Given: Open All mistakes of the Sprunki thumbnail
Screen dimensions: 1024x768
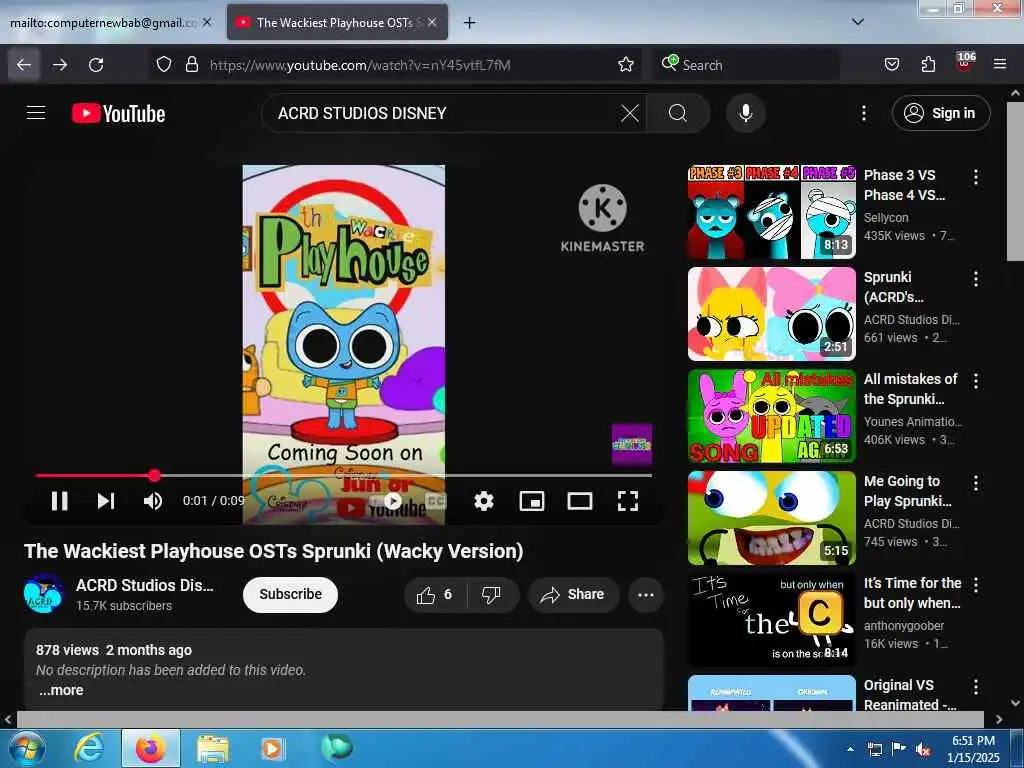Looking at the screenshot, I should click(x=771, y=416).
